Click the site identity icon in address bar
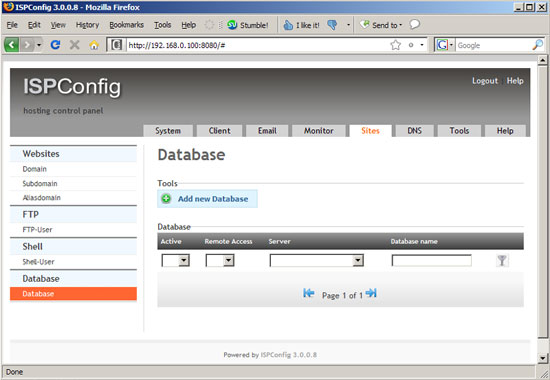Image resolution: width=550 pixels, height=380 pixels. pyautogui.click(x=116, y=45)
